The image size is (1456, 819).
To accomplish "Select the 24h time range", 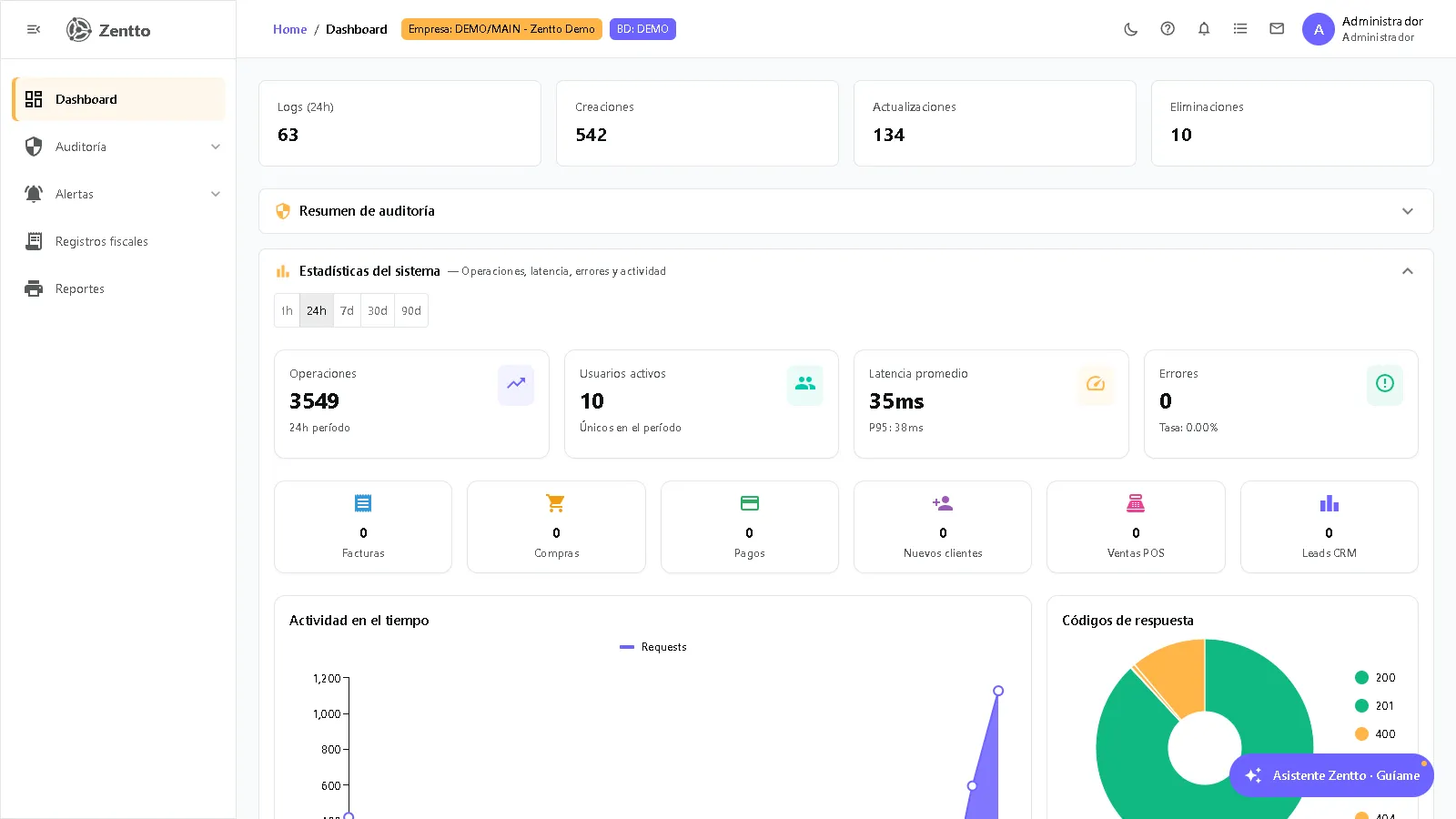I will pyautogui.click(x=317, y=310).
